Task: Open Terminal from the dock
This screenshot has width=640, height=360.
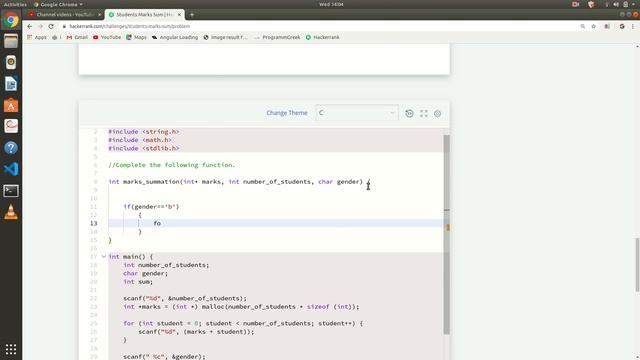Action: point(11,191)
